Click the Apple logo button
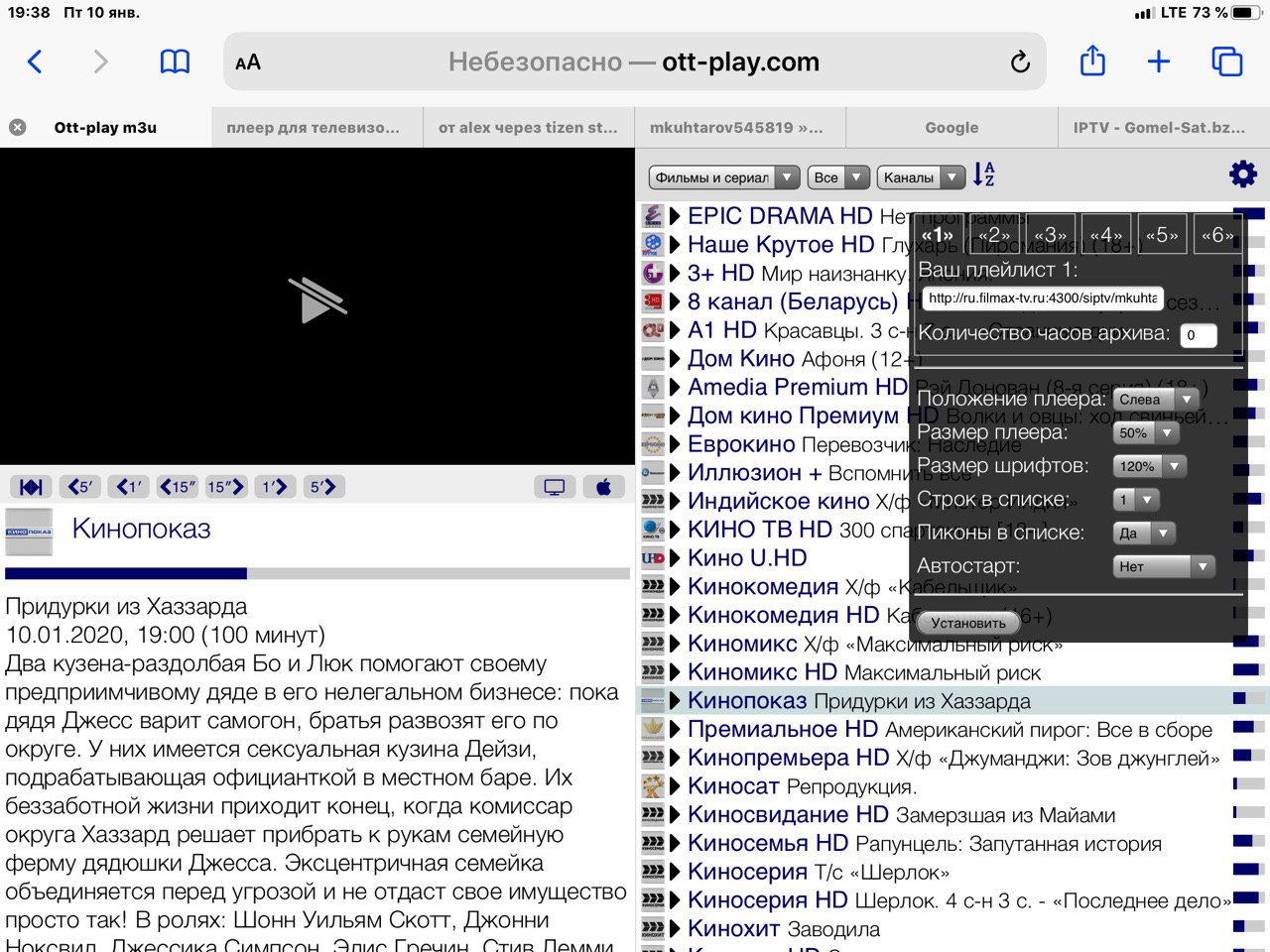The image size is (1270, 952). point(603,487)
